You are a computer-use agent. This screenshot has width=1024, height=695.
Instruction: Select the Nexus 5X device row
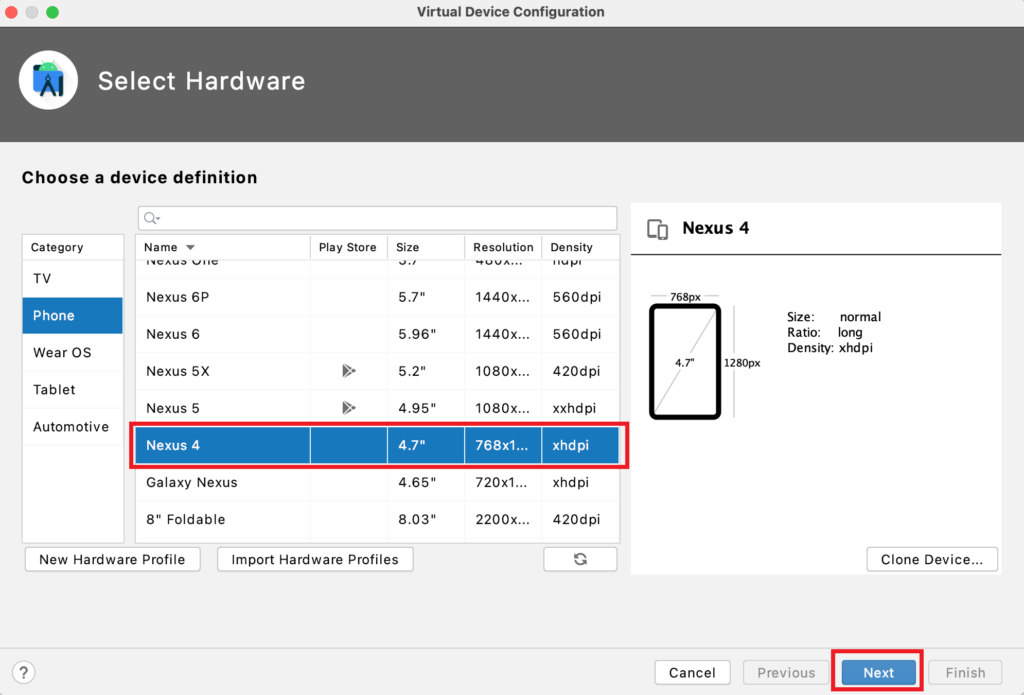click(377, 371)
